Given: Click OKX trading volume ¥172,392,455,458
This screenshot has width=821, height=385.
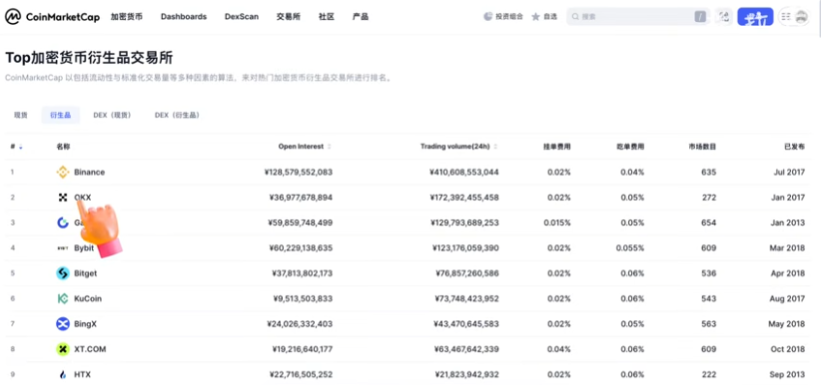Looking at the screenshot, I should pyautogui.click(x=465, y=197).
